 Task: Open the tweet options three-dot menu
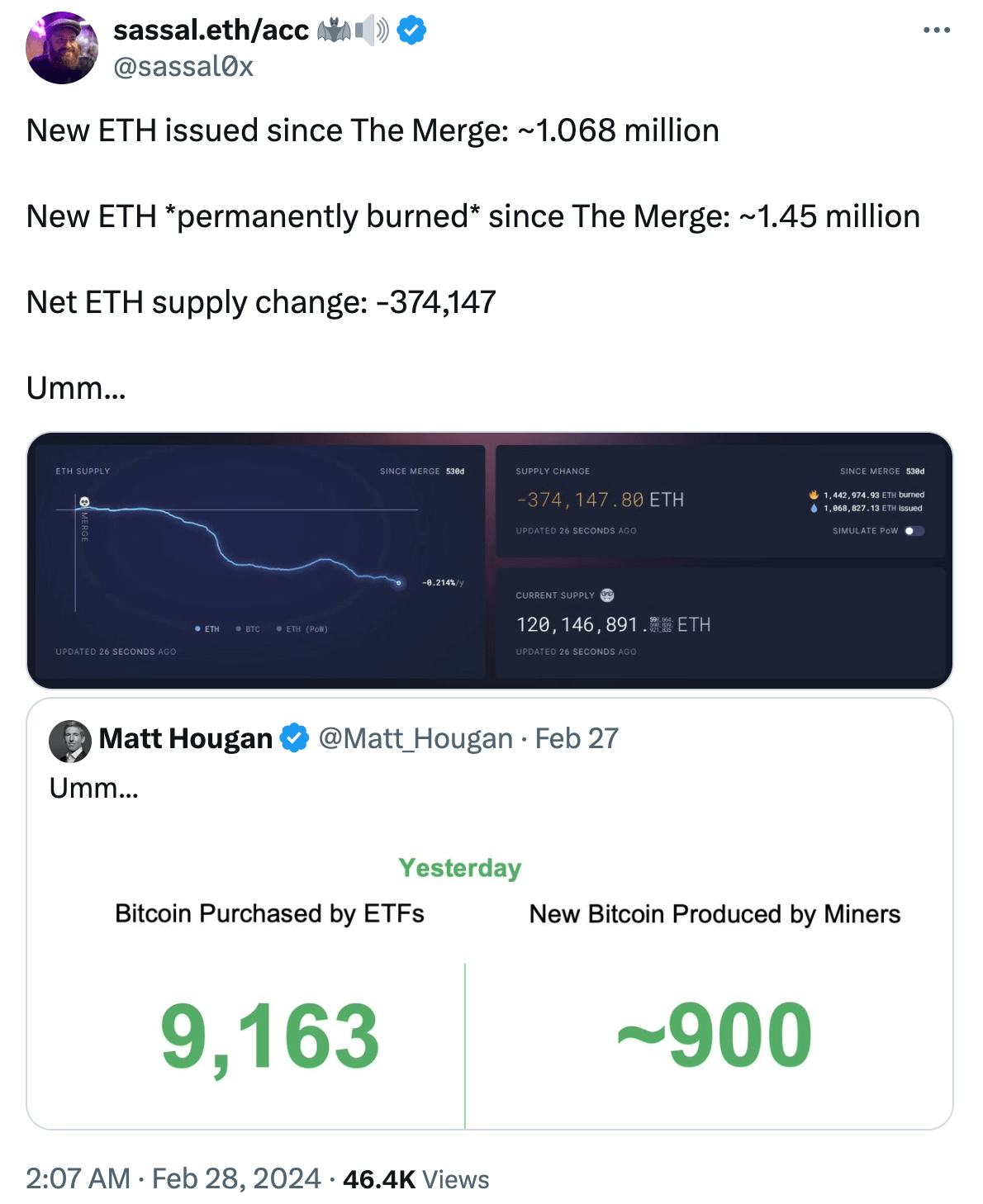(935, 28)
